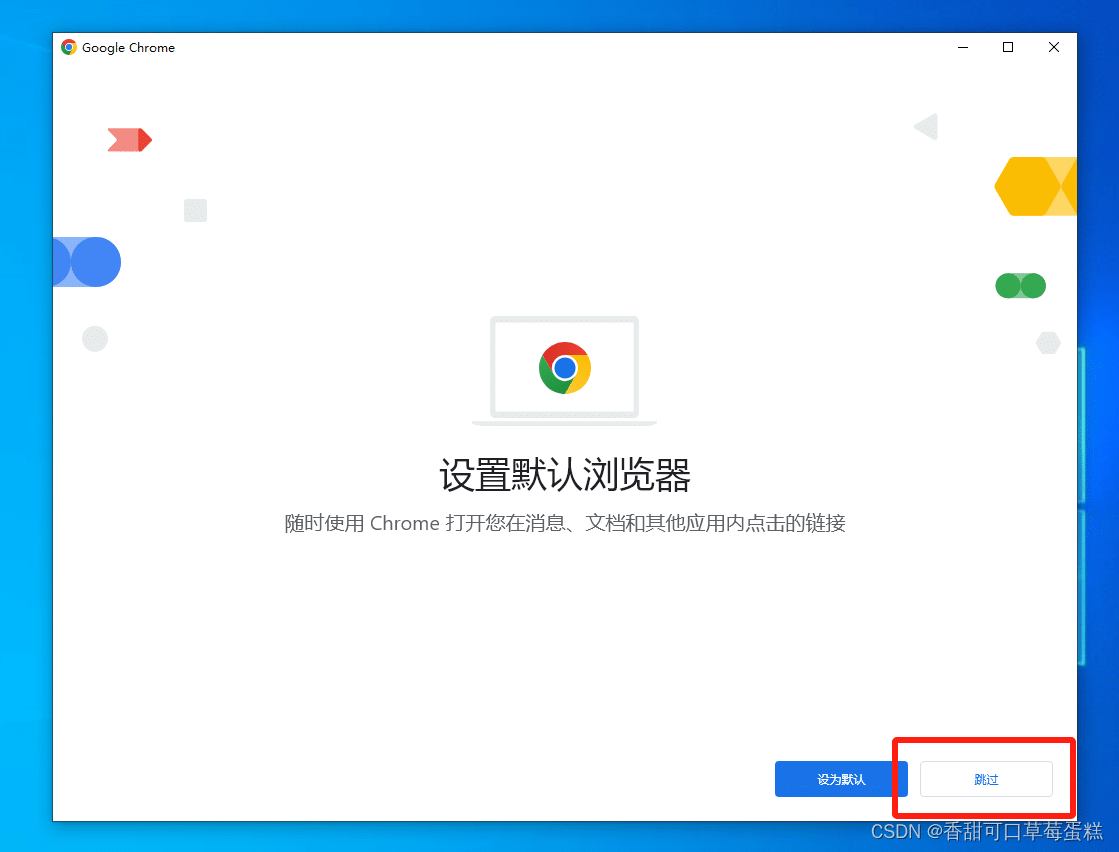
Task: Minimize the Google Chrome window
Action: click(962, 47)
